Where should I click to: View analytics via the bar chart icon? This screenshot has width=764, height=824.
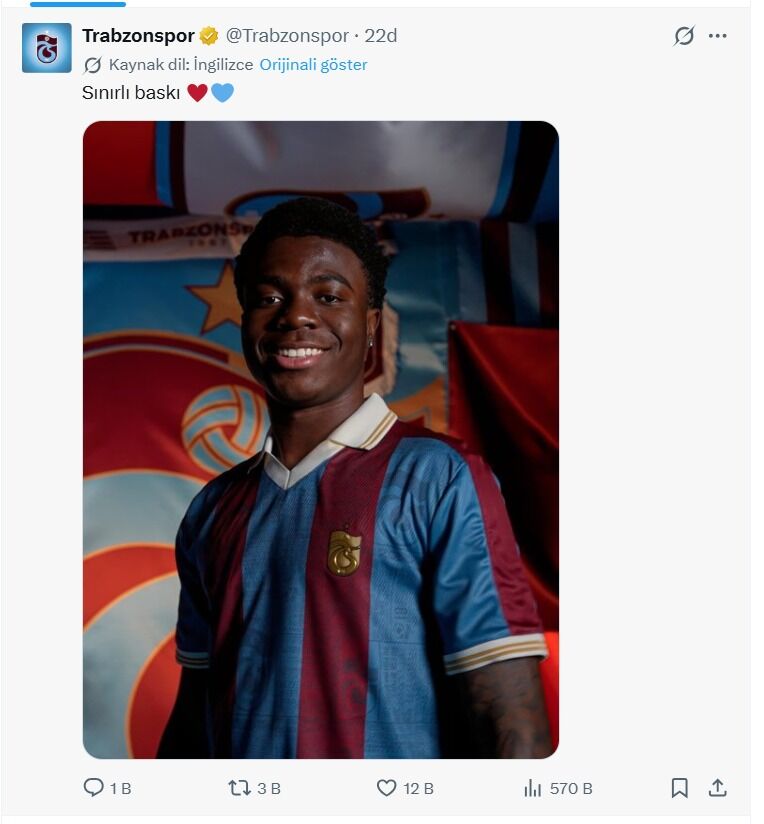pos(533,788)
